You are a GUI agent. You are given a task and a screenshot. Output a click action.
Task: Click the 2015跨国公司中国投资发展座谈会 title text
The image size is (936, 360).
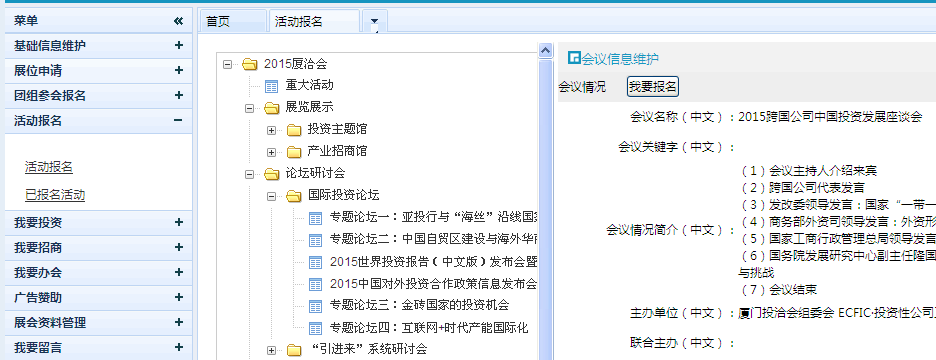pos(830,116)
